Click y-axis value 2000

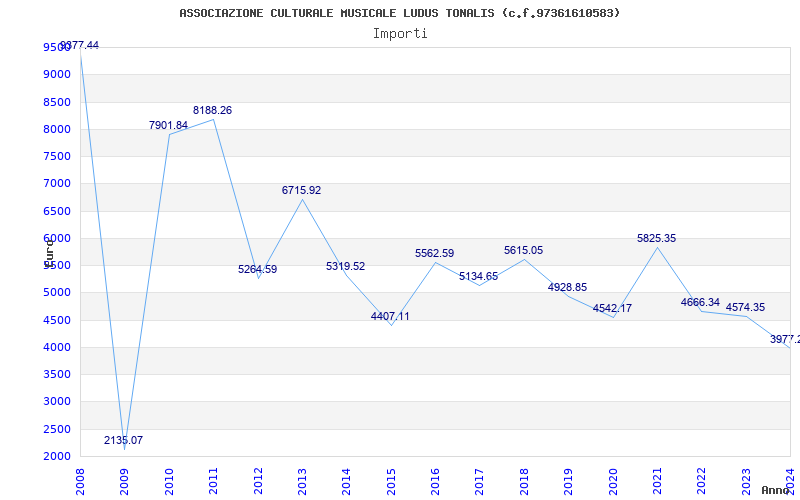click(57, 457)
